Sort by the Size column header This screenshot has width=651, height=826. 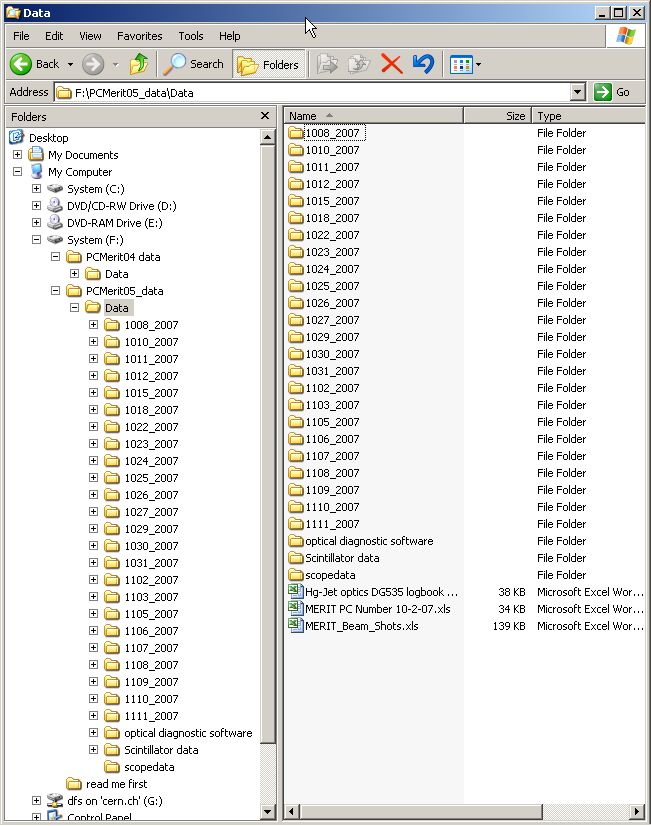pos(497,115)
